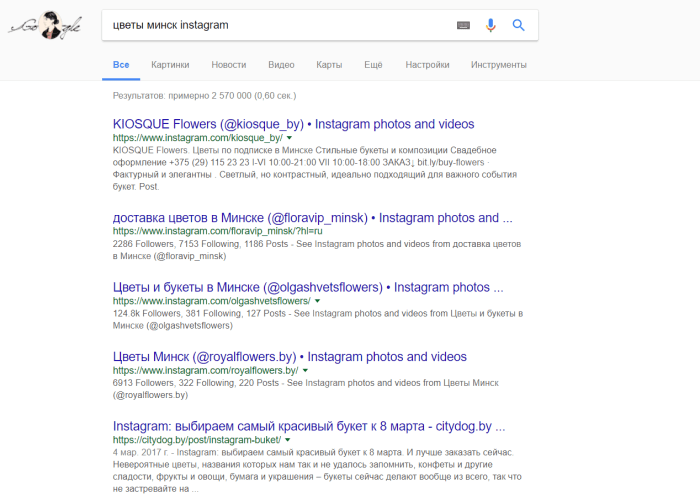
Task: Open the 'Новости' tab
Action: [x=229, y=65]
